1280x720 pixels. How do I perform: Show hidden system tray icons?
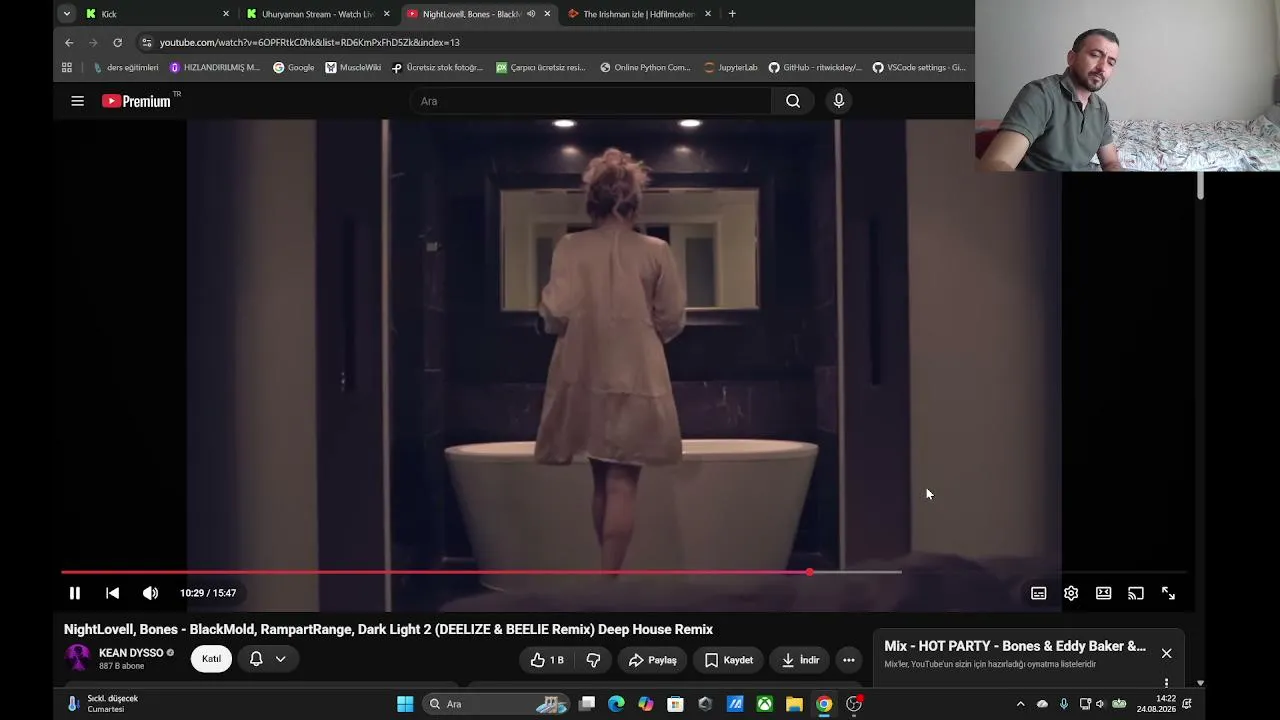pos(1020,704)
